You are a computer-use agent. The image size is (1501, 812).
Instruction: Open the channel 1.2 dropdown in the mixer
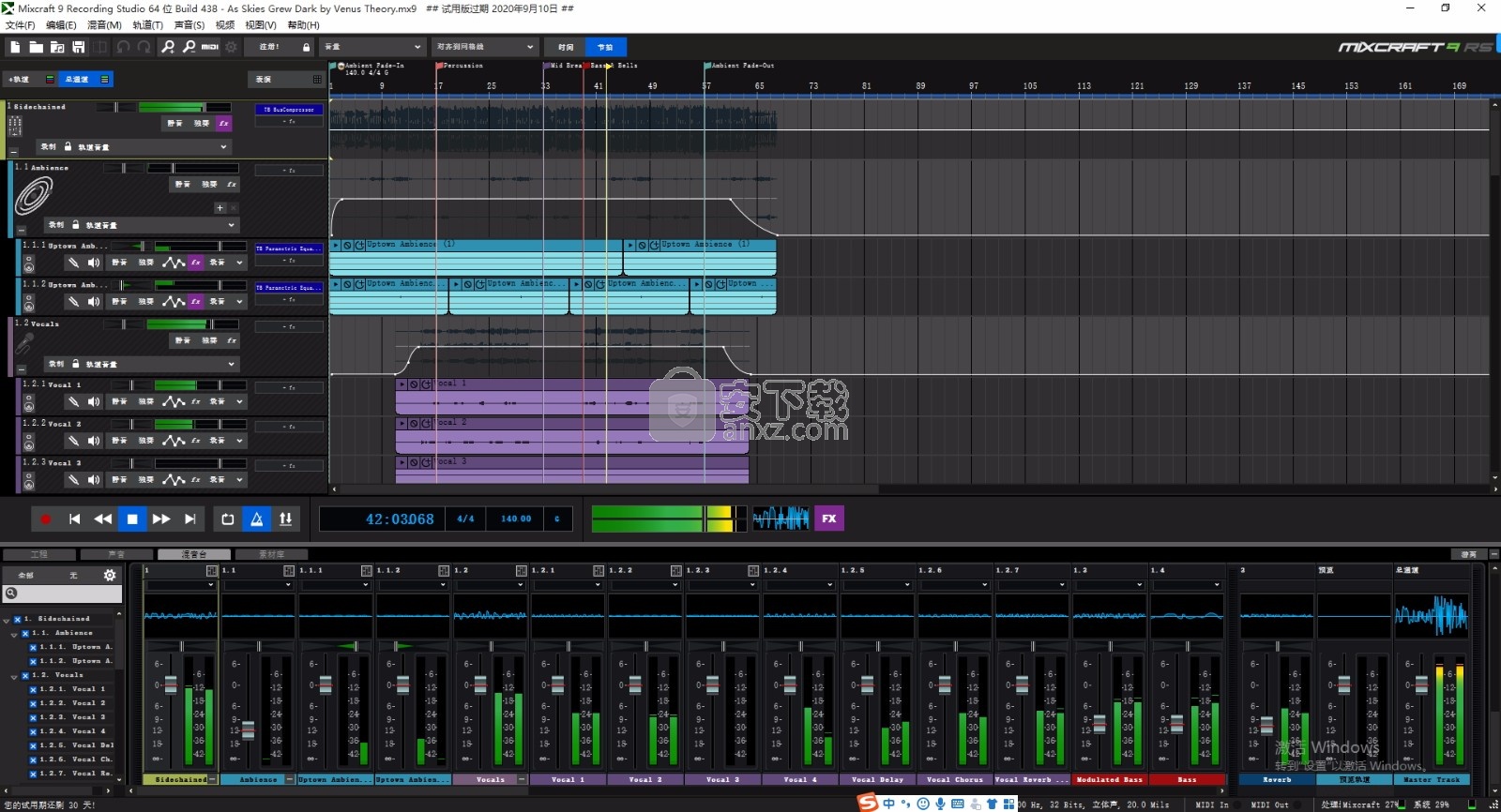(x=490, y=585)
